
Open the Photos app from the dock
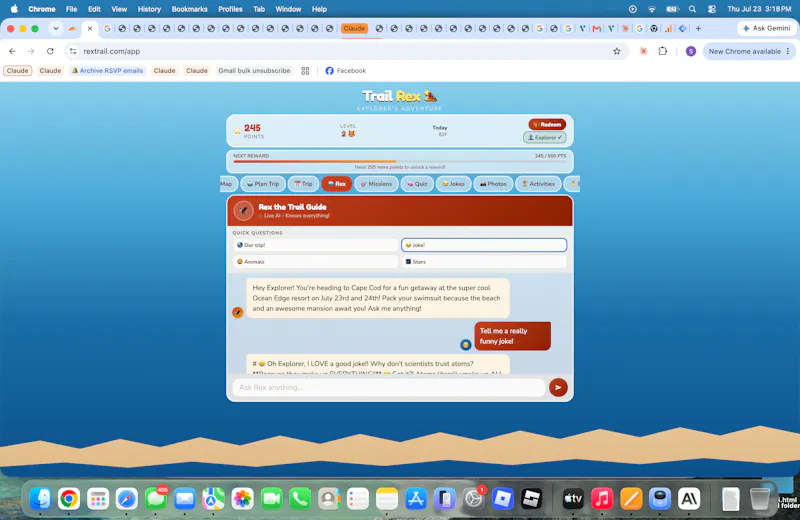[x=242, y=499]
